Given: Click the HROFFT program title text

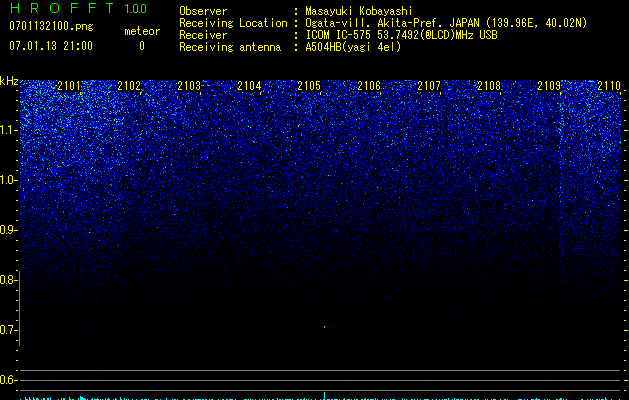Looking at the screenshot, I should point(62,8).
